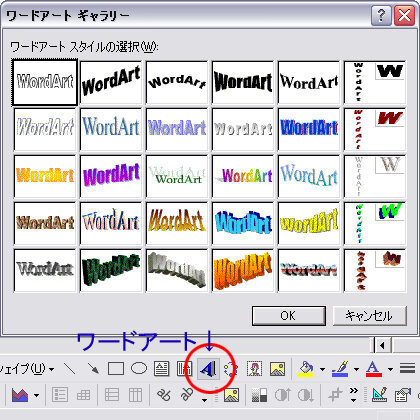Apply fill color with paint bucket

point(306,369)
